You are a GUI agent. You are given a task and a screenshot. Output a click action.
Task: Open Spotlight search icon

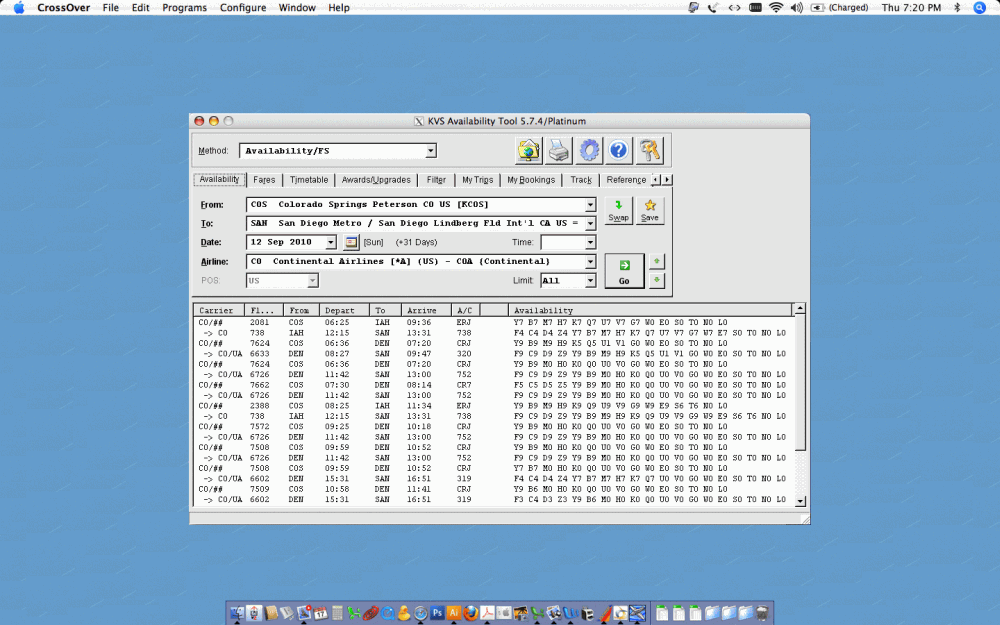[980, 8]
